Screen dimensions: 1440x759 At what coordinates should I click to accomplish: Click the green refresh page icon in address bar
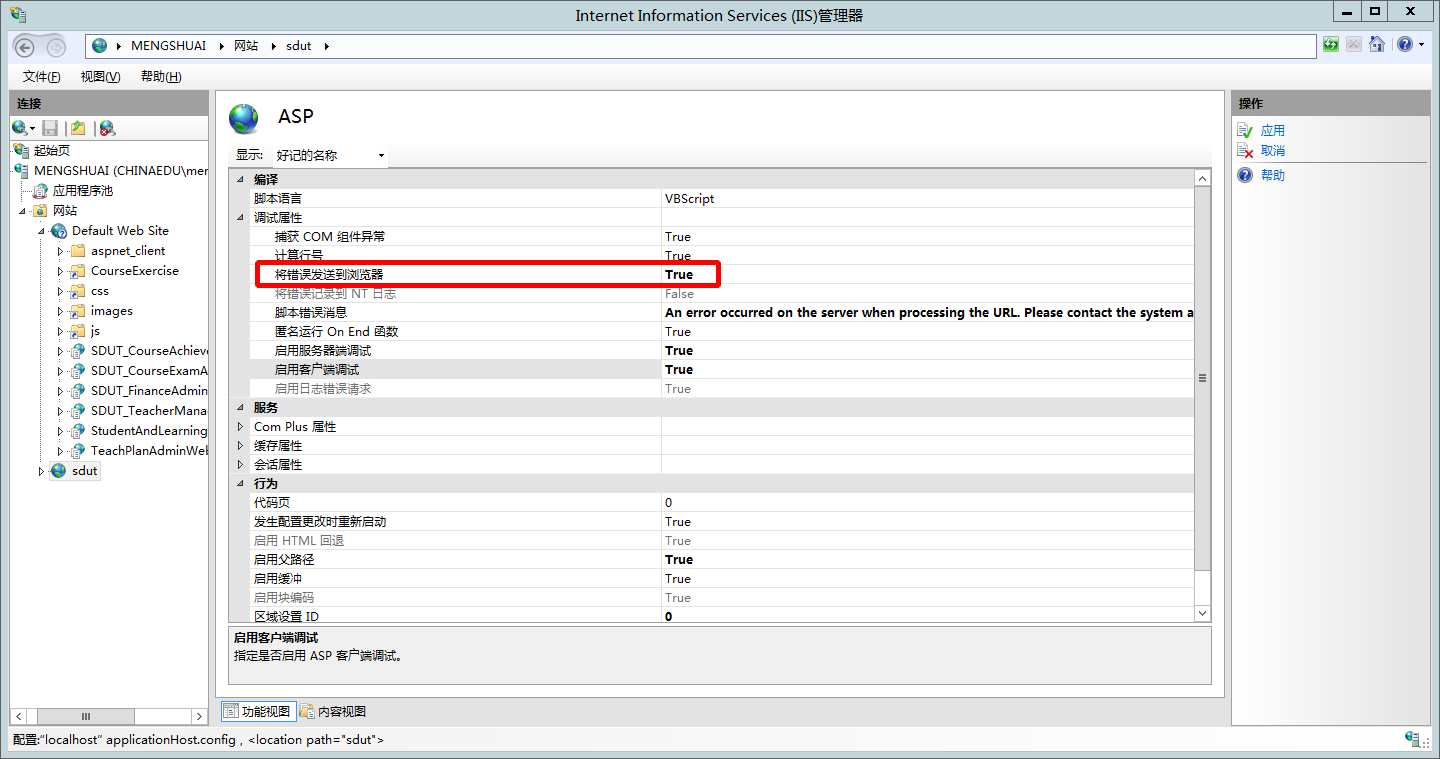1331,44
